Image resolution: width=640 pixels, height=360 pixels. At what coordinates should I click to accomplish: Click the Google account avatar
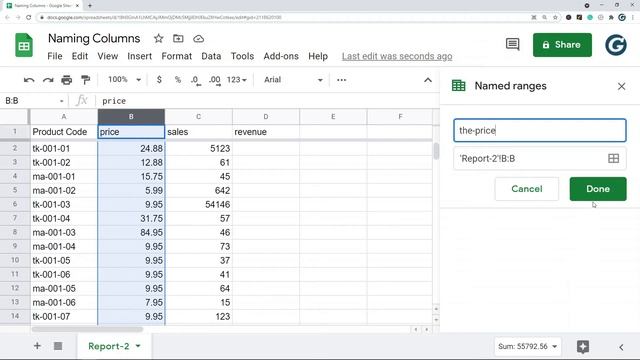pyautogui.click(x=616, y=44)
